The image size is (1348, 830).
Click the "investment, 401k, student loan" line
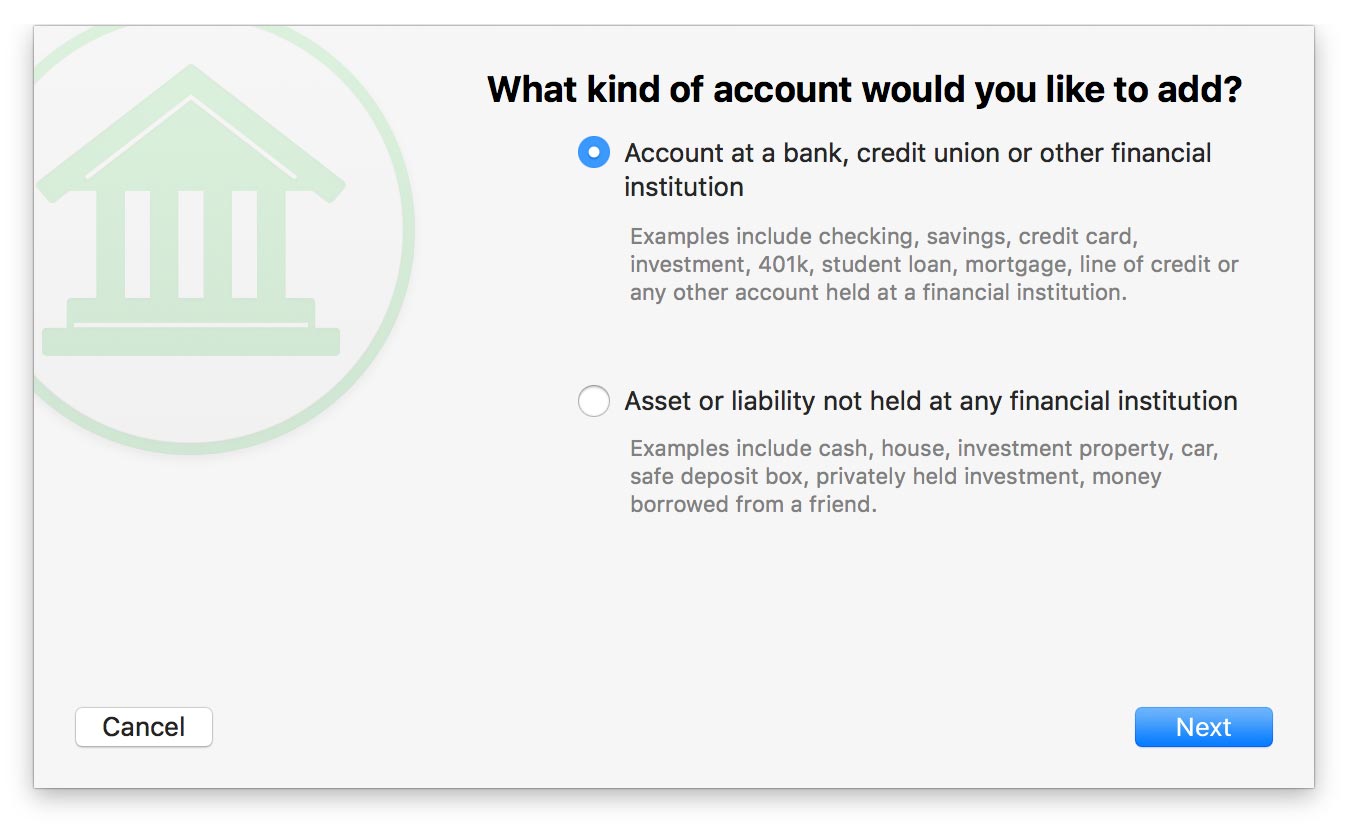(x=934, y=265)
